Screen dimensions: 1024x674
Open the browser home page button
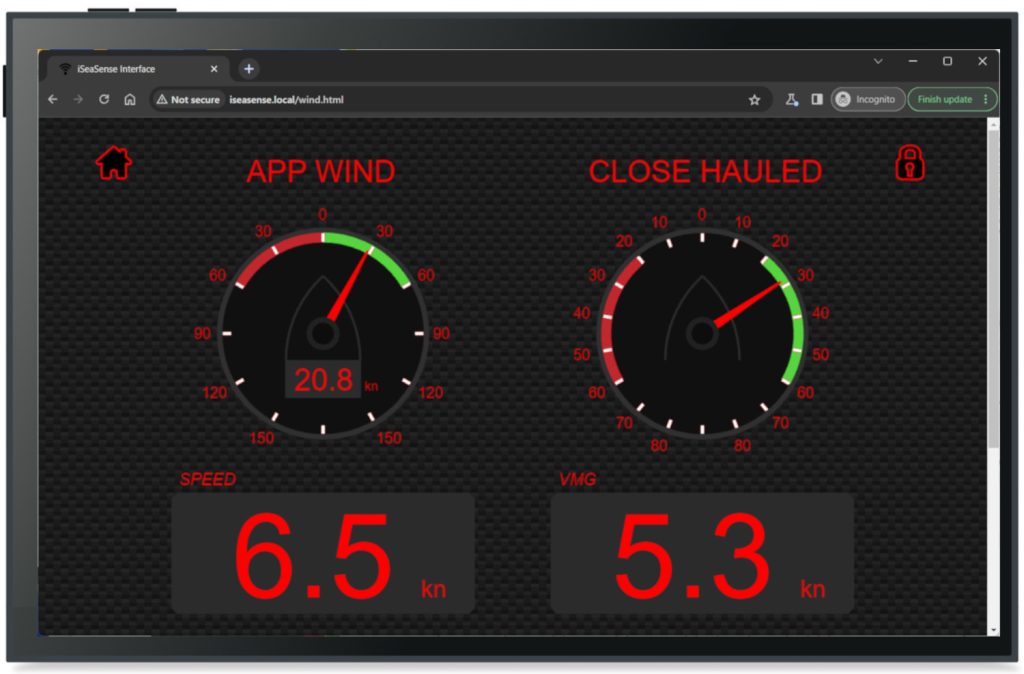(x=130, y=100)
